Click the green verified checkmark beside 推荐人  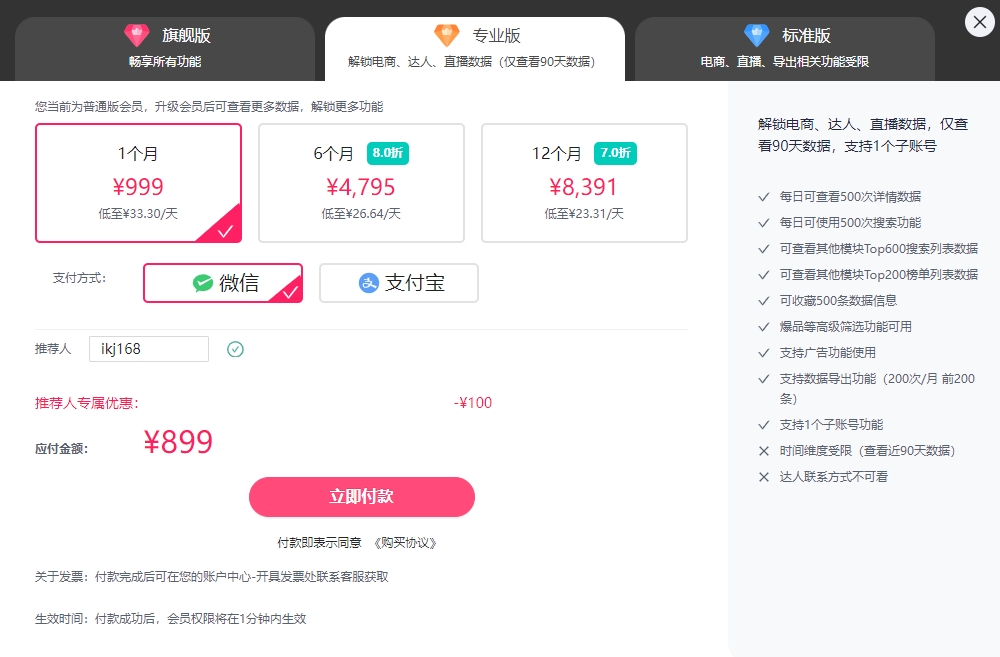coord(235,349)
